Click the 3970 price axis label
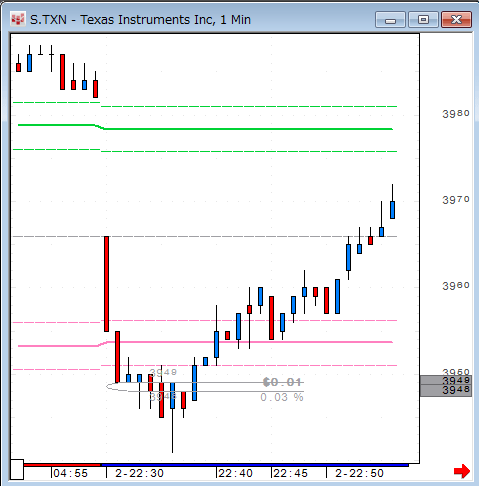The height and width of the screenshot is (486, 479). tap(456, 200)
